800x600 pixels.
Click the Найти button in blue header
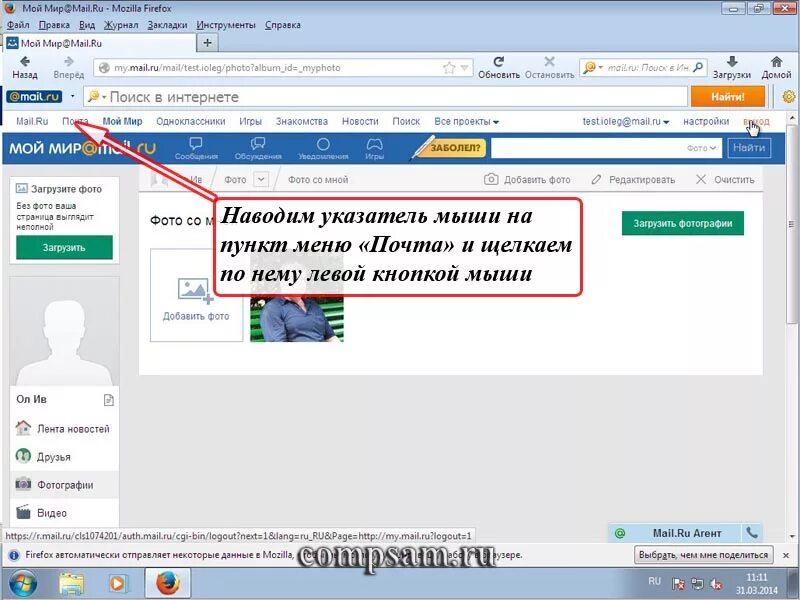(x=749, y=148)
